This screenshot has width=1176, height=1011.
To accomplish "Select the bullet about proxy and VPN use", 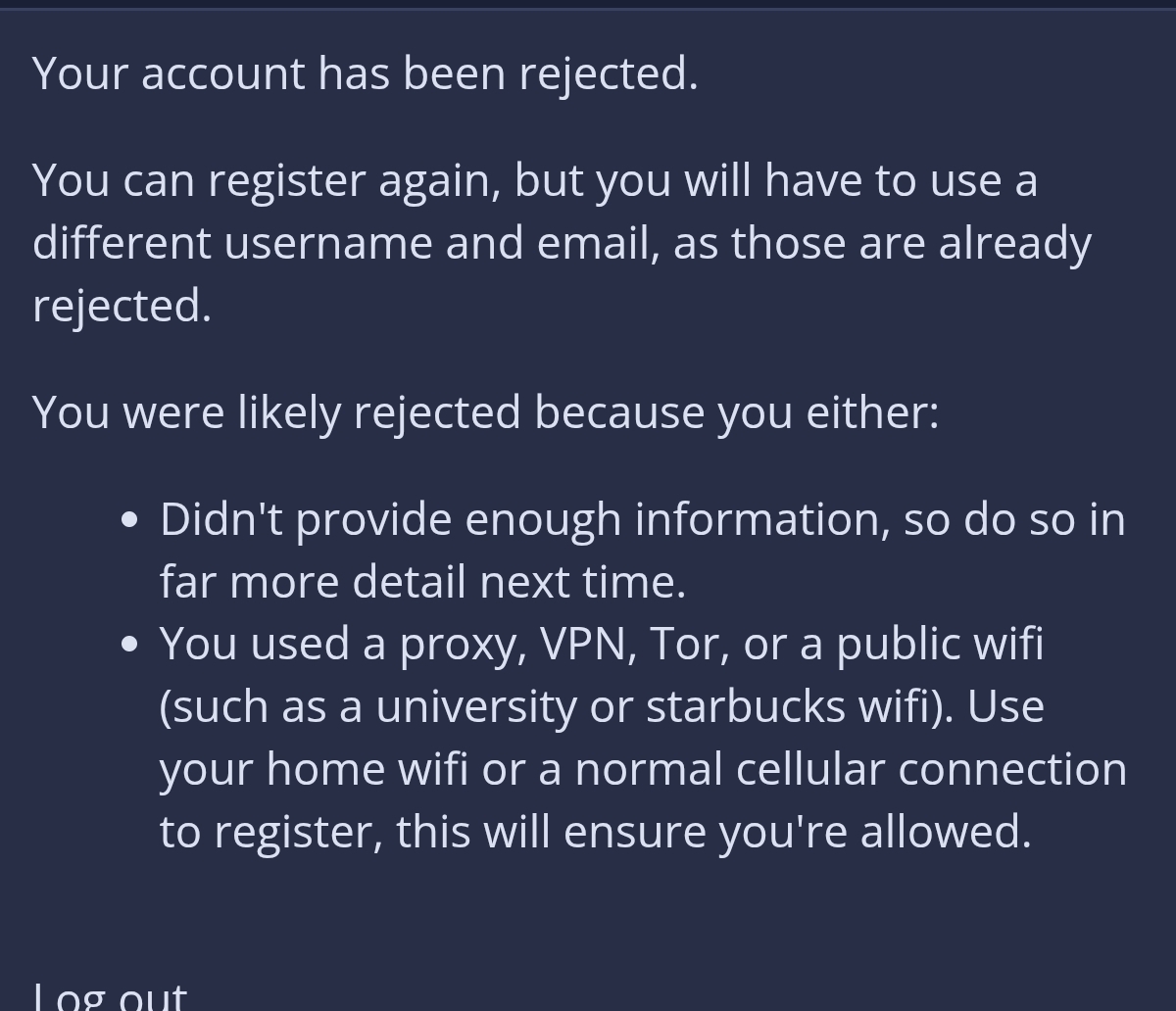I will pyautogui.click(x=642, y=737).
